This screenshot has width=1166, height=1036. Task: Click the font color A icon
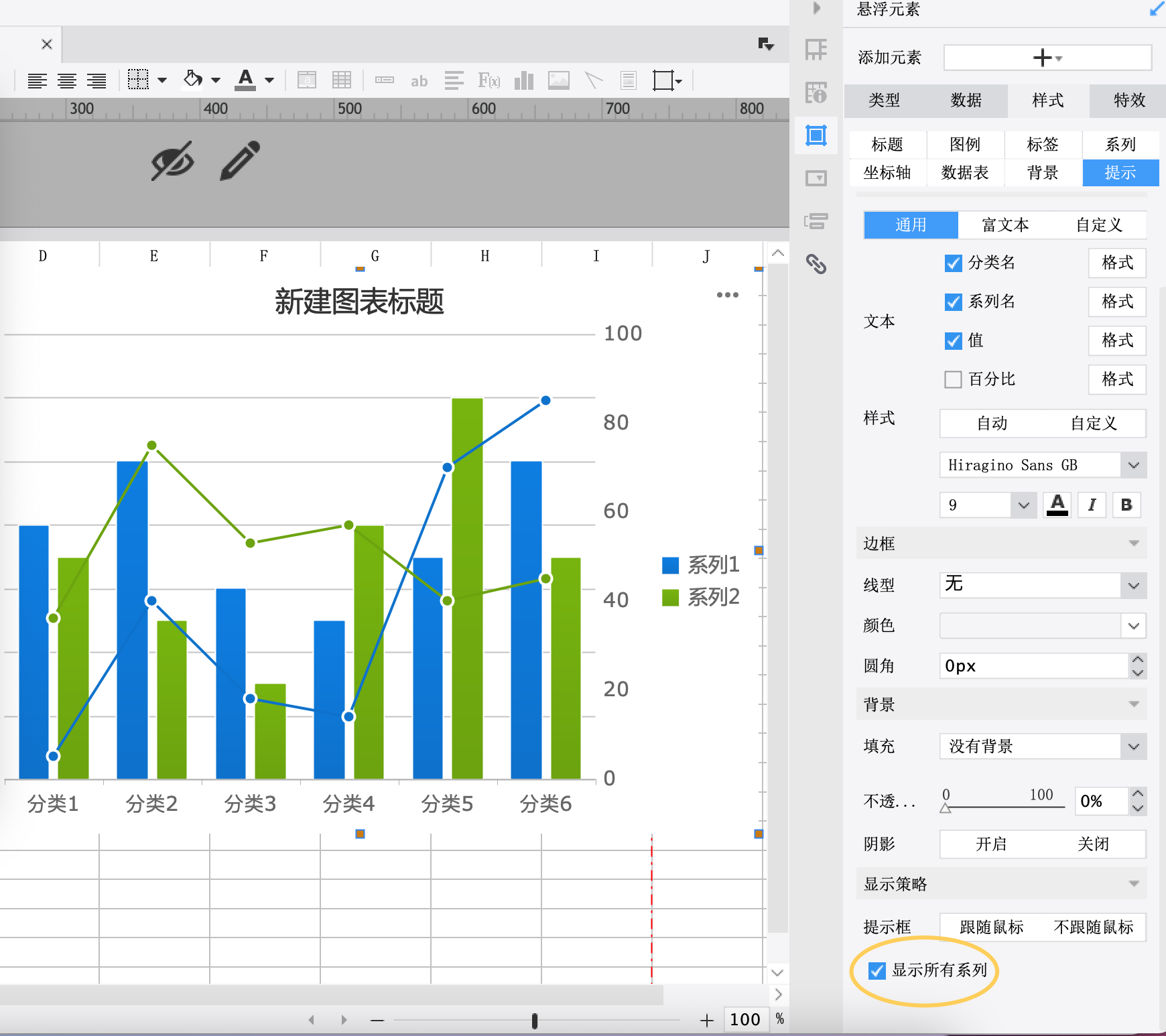(245, 80)
